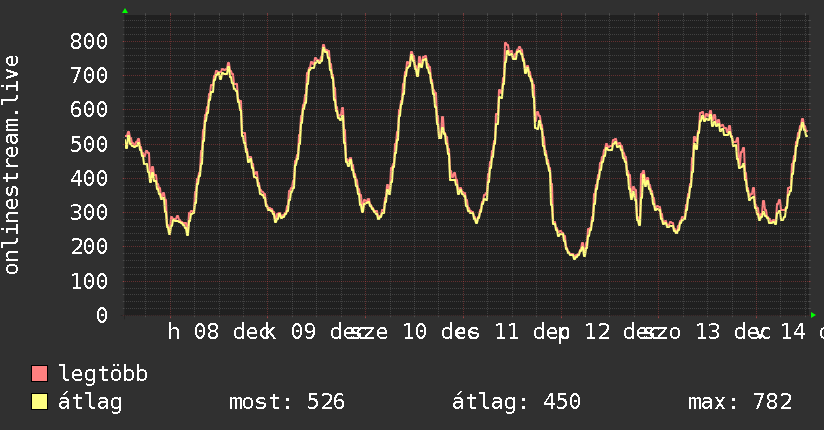Click the green arrow ending the x-axis
824x430 pixels.
[813, 315]
